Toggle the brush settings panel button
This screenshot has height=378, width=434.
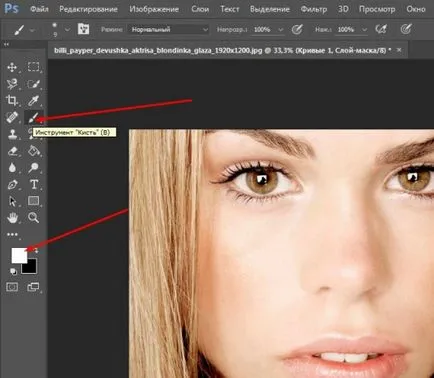(83, 29)
